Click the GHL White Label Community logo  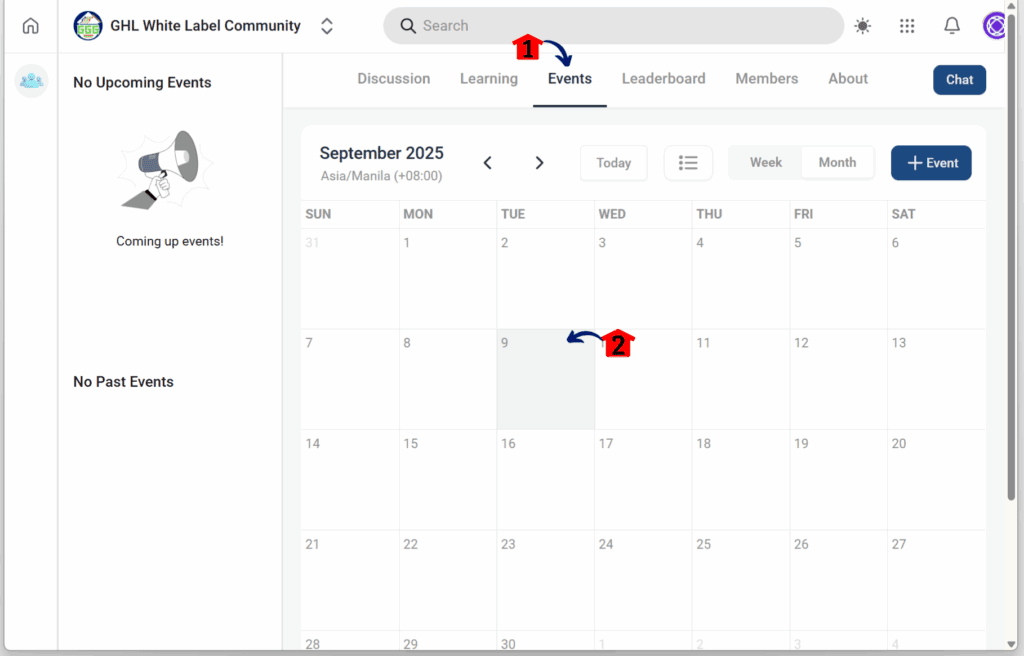click(88, 26)
